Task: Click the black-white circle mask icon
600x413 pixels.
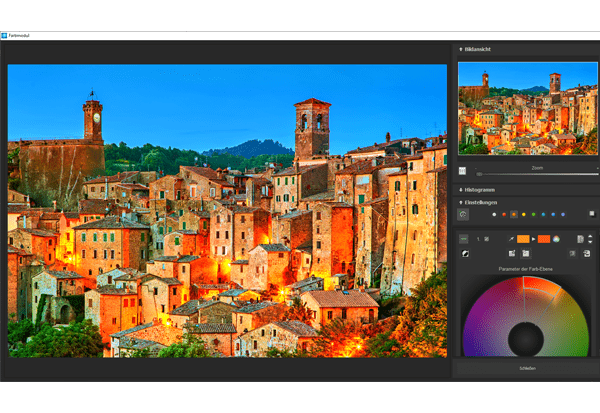Action: (465, 253)
